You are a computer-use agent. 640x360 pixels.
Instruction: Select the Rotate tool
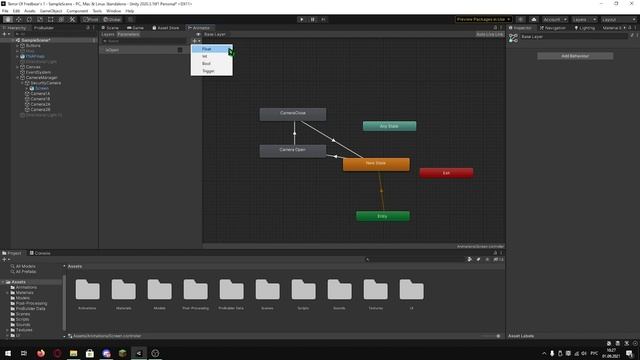[29, 19]
